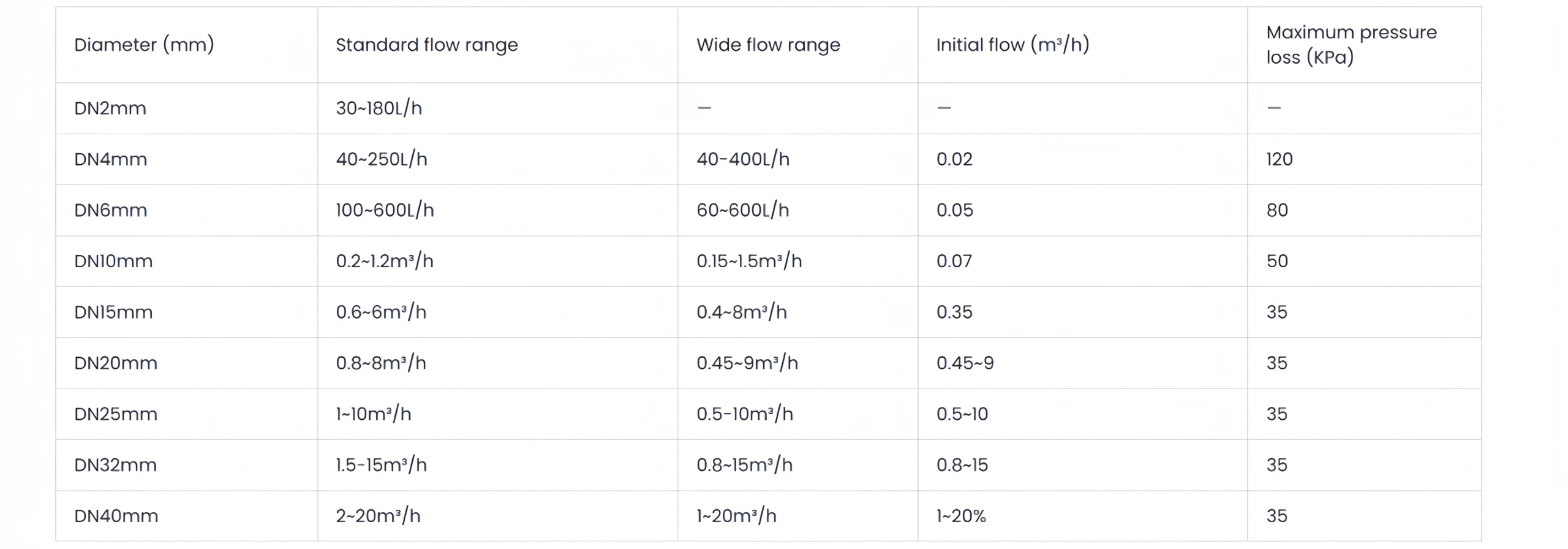
Task: Click the 0.15~1.5m³/h wide flow cell
Action: tap(748, 261)
